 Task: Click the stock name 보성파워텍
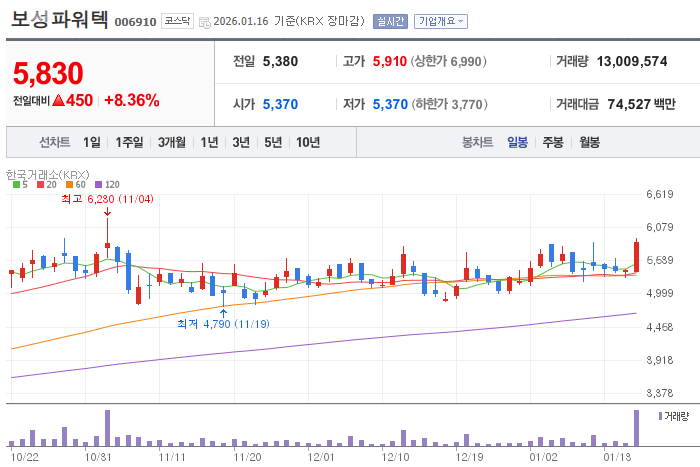(x=59, y=19)
